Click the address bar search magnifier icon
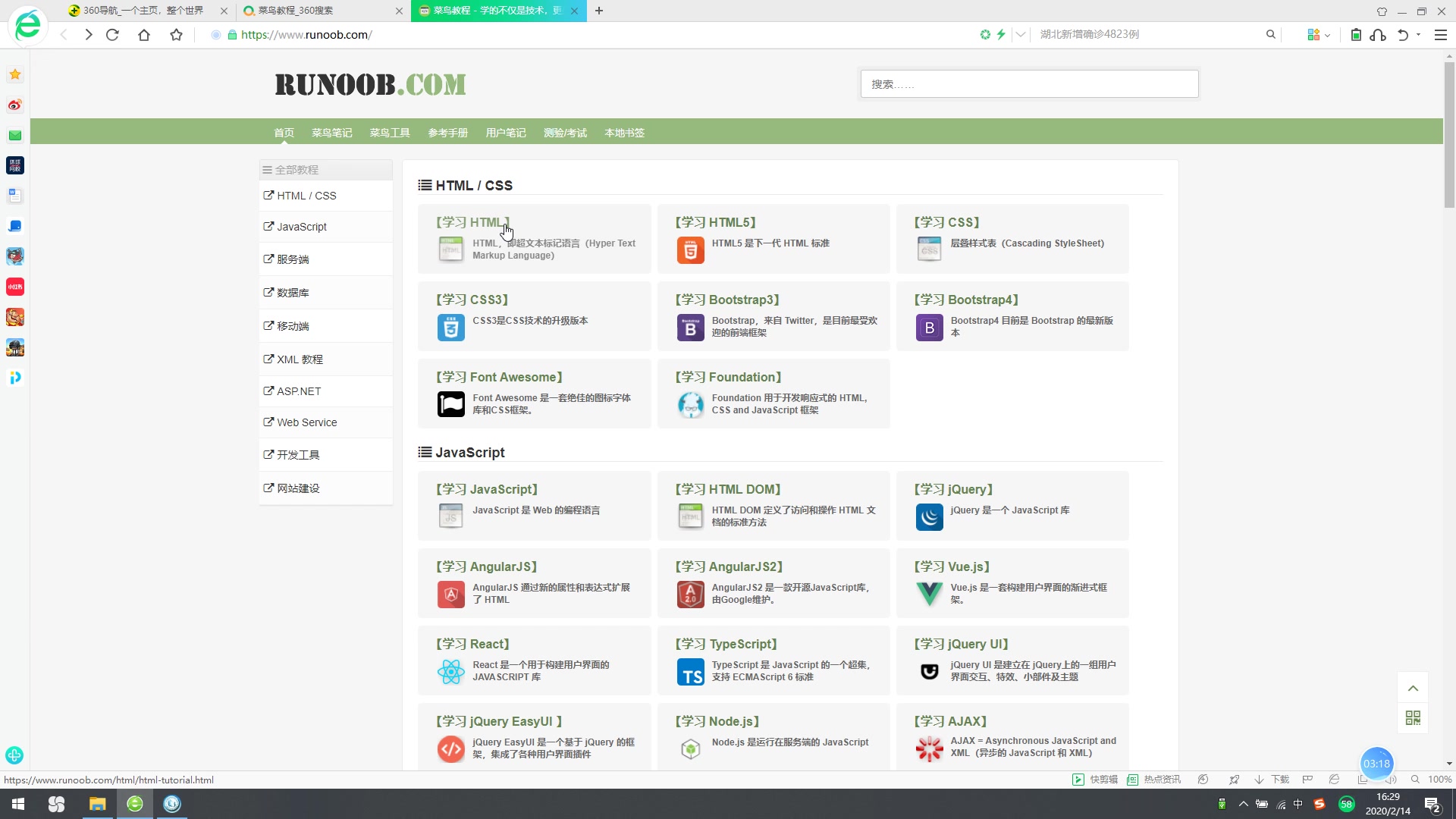Screen dimensions: 1456x819 pyautogui.click(x=1271, y=35)
